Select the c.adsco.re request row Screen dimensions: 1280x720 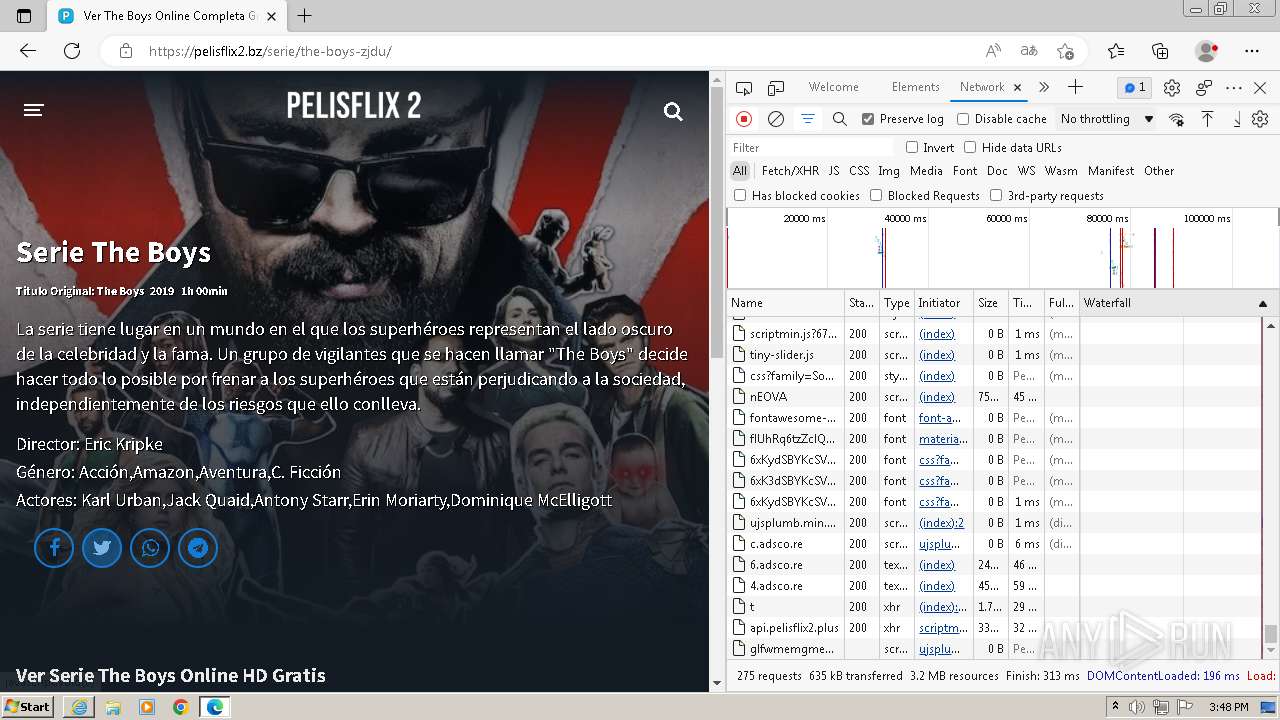[994, 544]
